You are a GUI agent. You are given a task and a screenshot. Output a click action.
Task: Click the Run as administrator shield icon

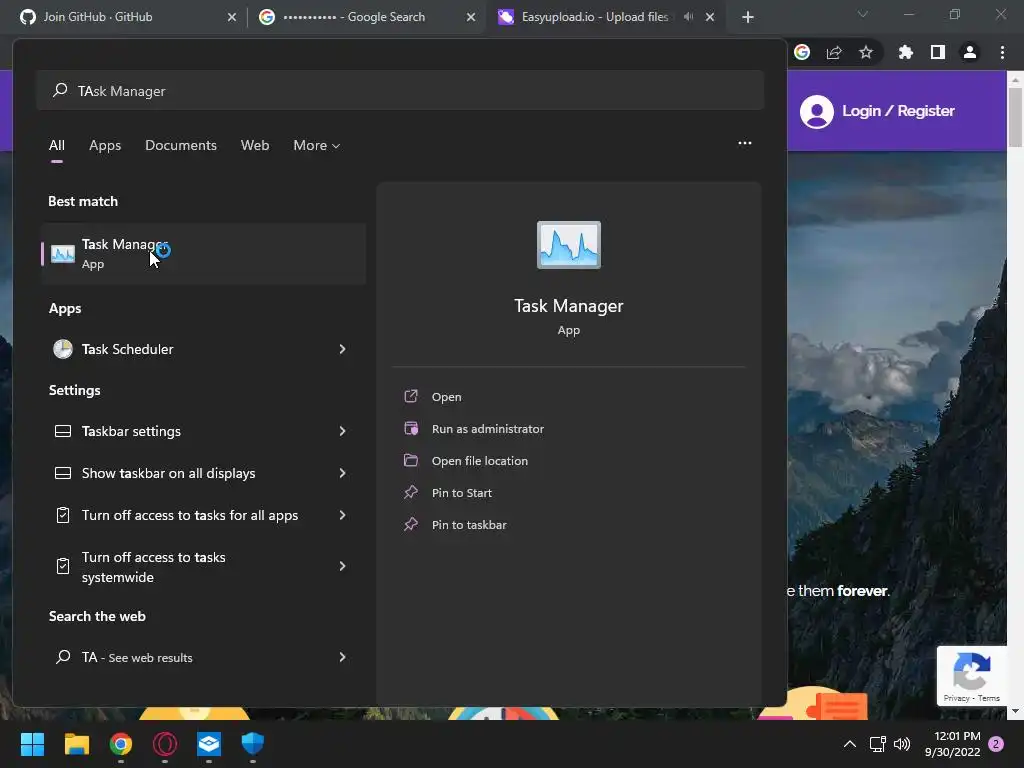point(411,428)
